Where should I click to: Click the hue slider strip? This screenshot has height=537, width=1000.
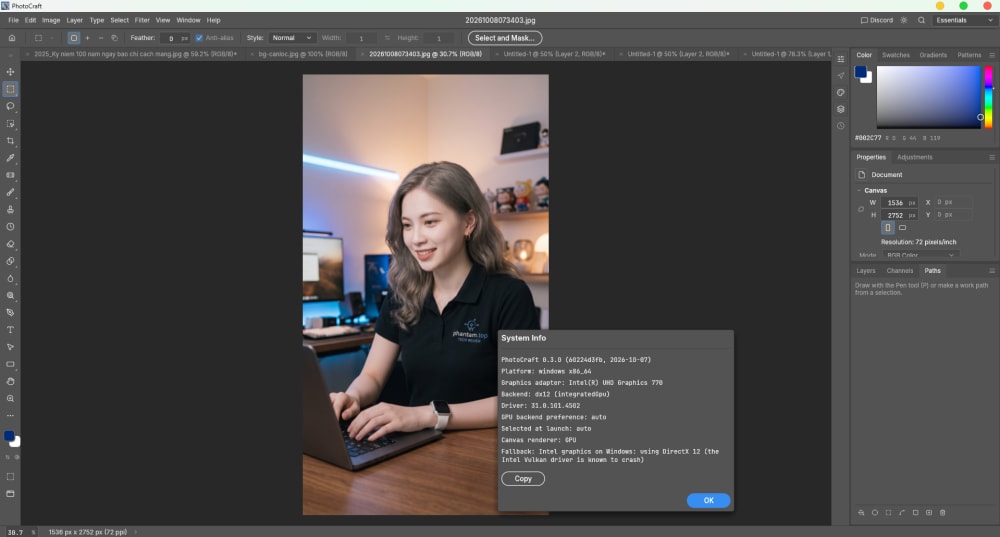pos(989,97)
